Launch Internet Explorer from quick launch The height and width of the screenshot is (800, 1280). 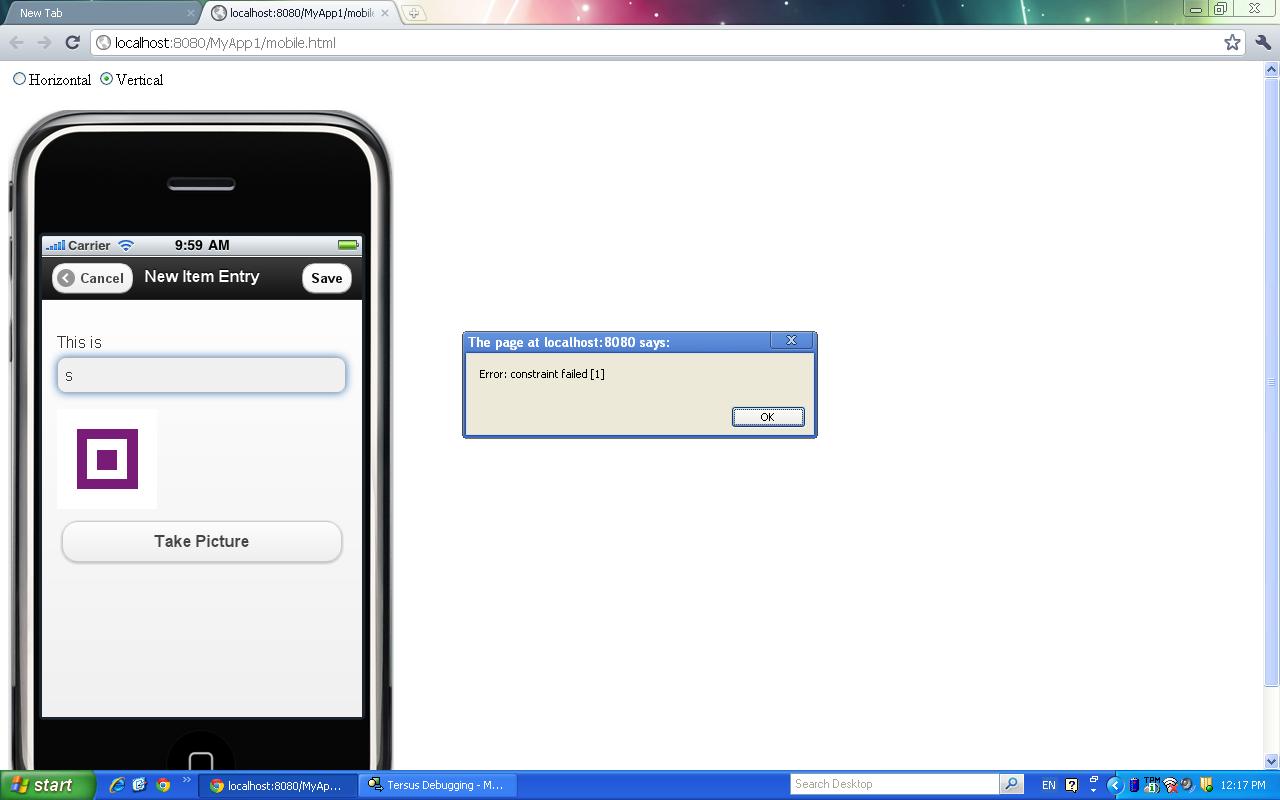pos(117,785)
